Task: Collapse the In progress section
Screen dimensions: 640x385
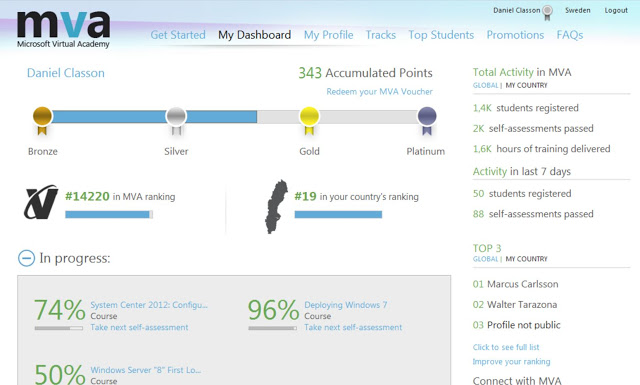Action: 27,258
